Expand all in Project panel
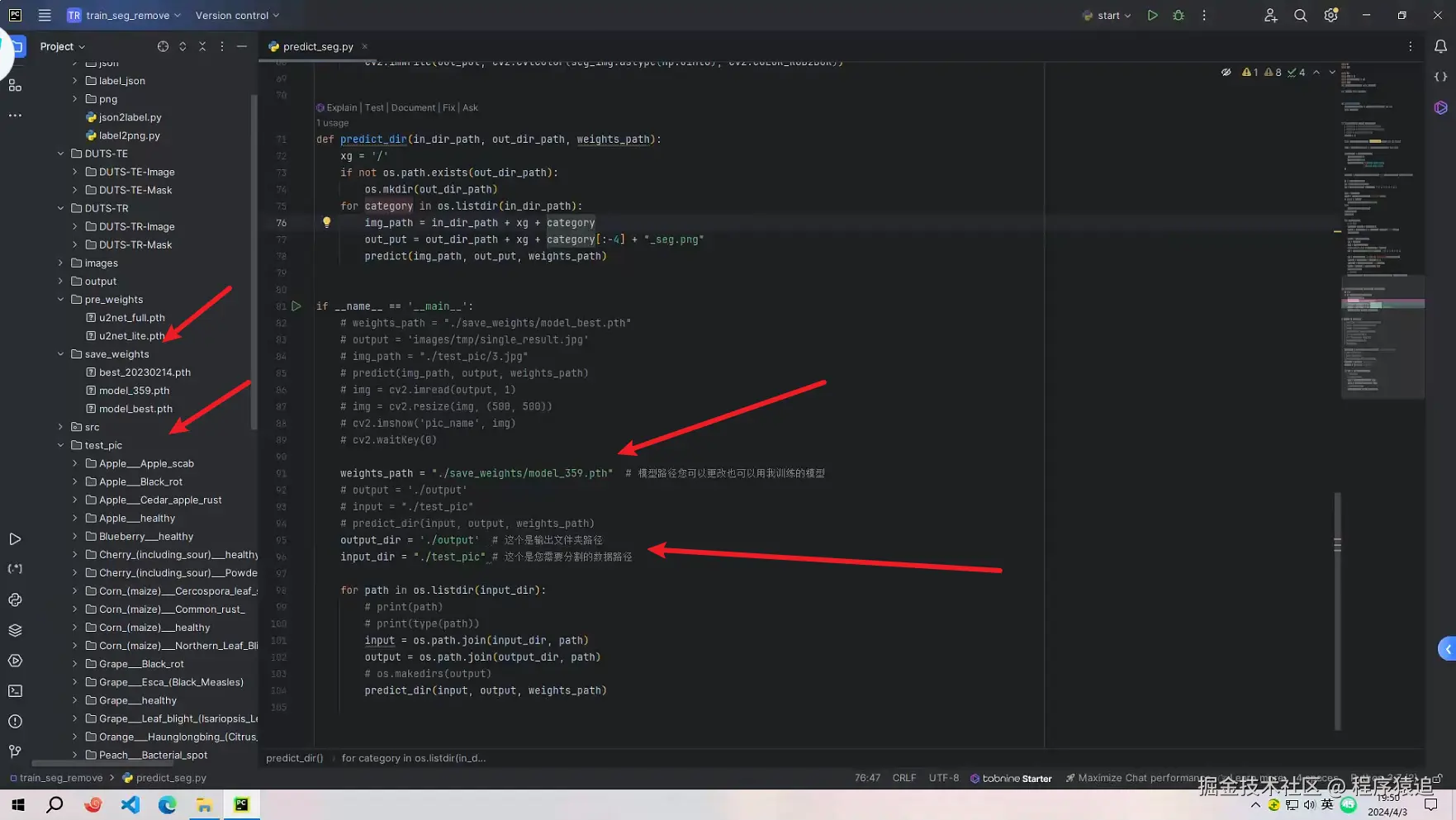This screenshot has width=1456, height=820. [x=183, y=46]
